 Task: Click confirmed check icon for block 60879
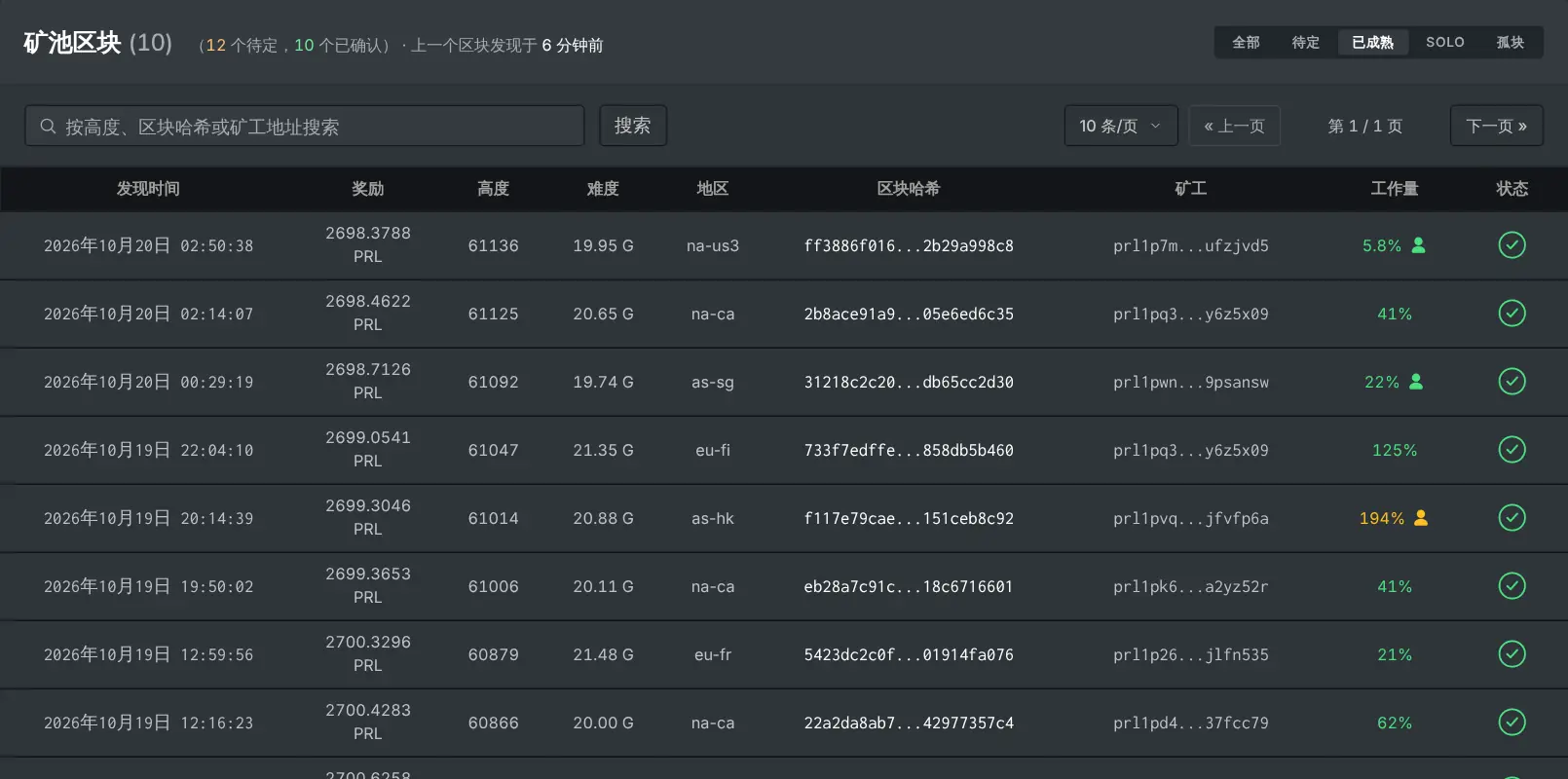[x=1512, y=654]
